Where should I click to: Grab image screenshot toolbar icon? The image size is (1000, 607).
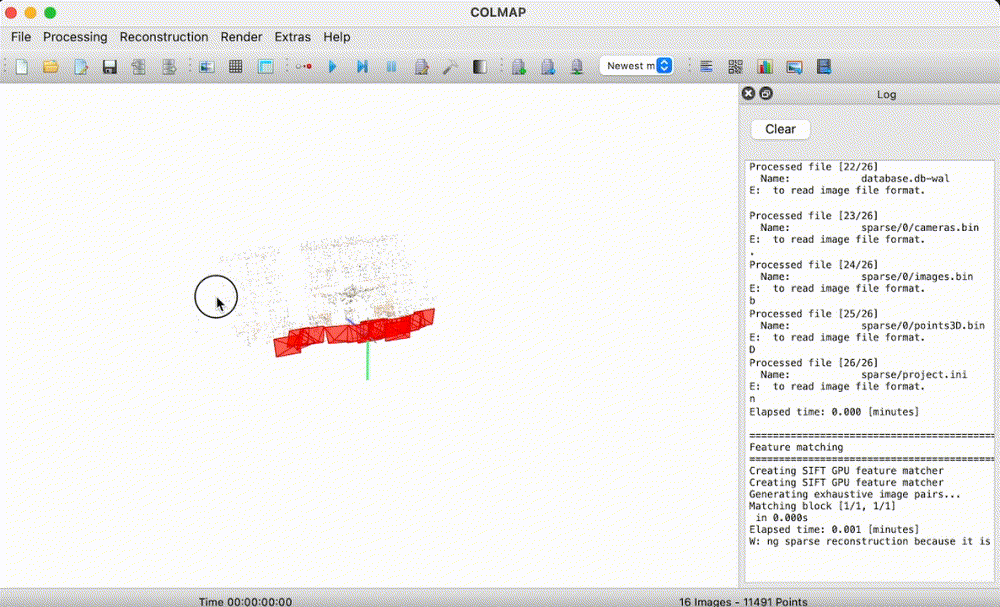coord(794,66)
